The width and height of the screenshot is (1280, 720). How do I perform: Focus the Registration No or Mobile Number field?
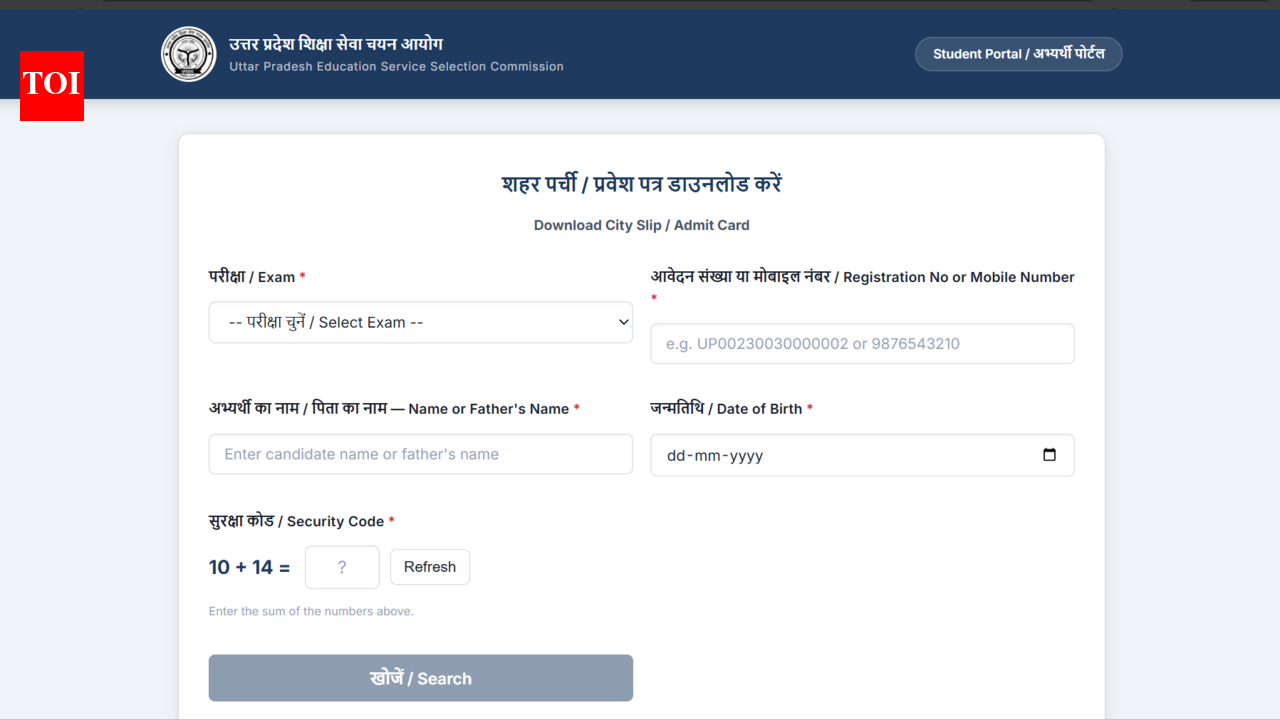(x=862, y=343)
